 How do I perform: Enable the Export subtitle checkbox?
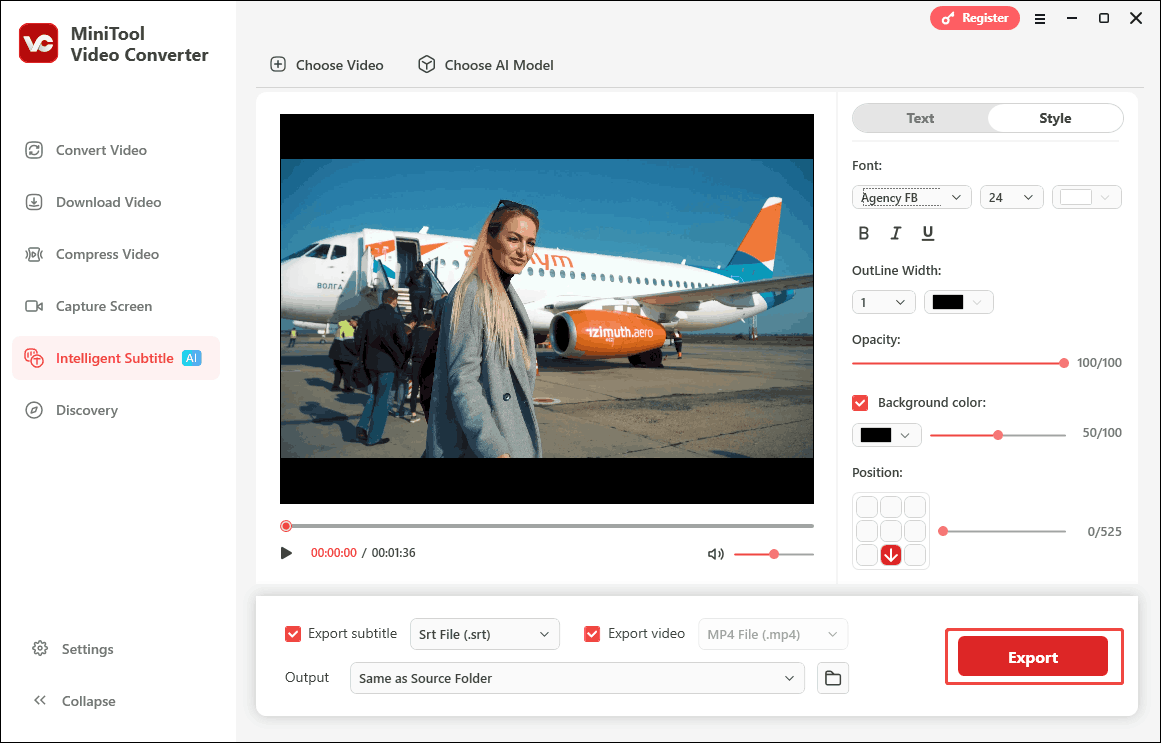click(x=293, y=633)
